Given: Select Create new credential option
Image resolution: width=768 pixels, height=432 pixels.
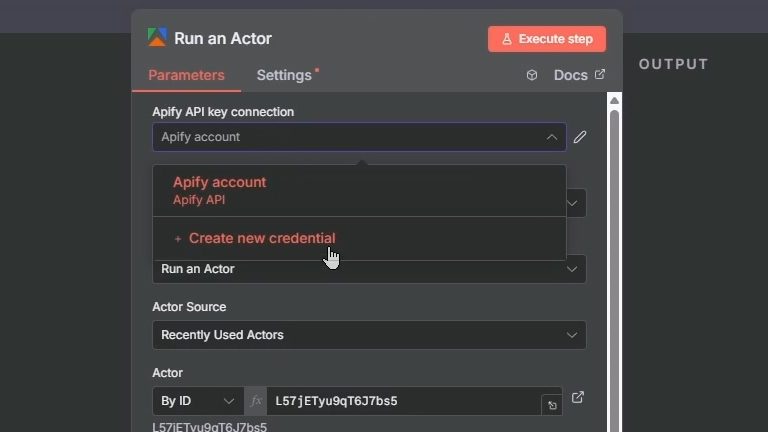Looking at the screenshot, I should (261, 238).
